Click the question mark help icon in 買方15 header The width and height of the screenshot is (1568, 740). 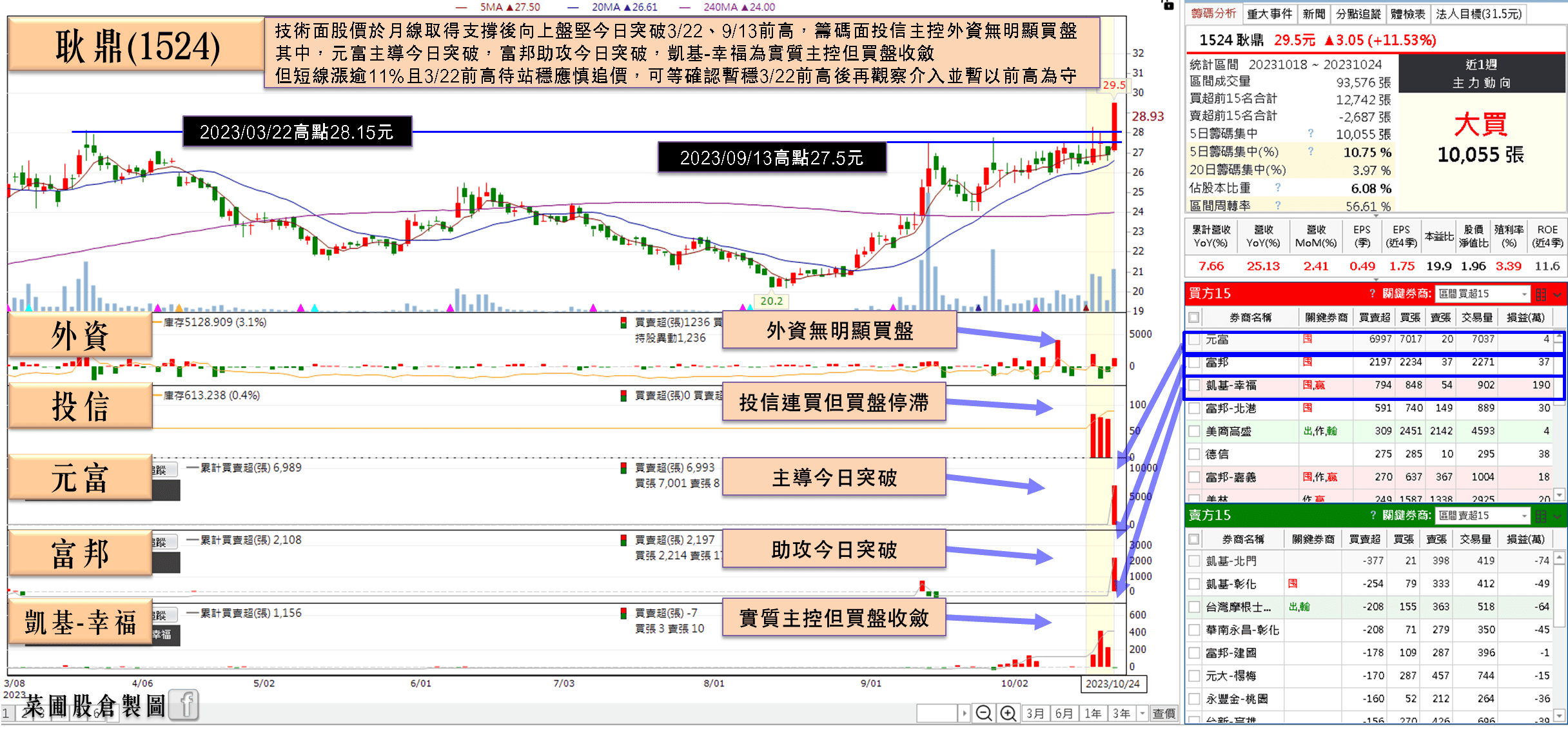[1373, 294]
